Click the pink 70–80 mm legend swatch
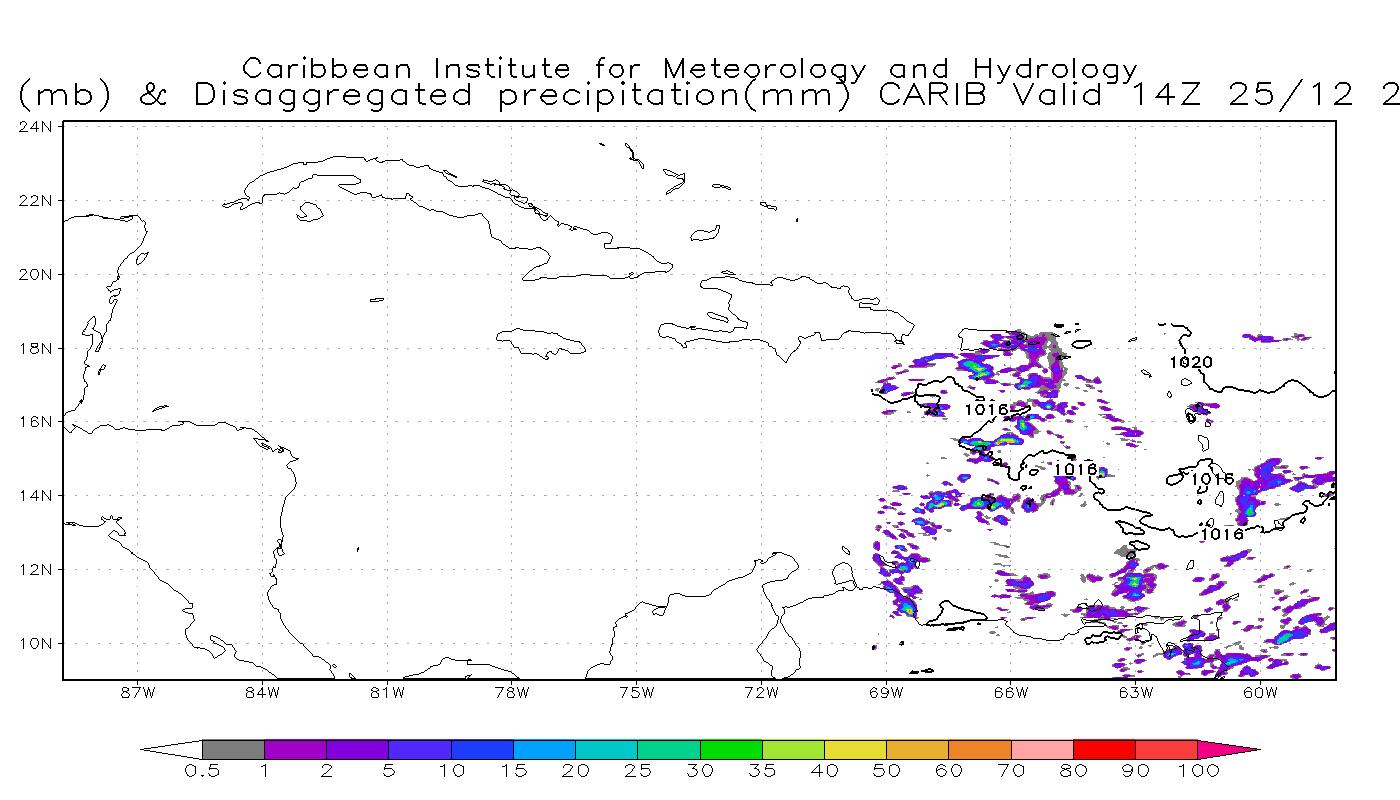1400x800 pixels. 1042,749
